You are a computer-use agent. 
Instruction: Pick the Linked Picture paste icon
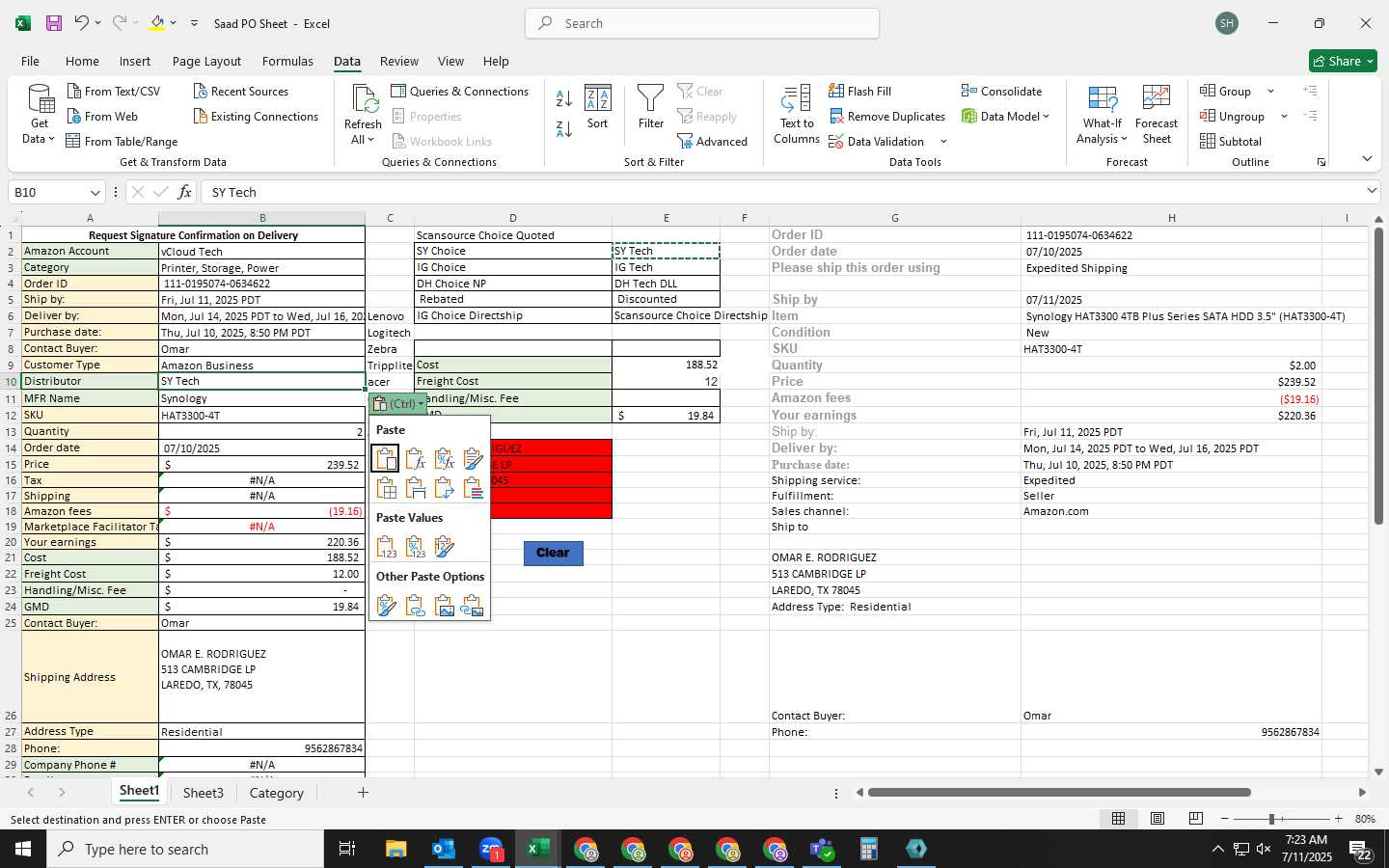click(x=473, y=606)
